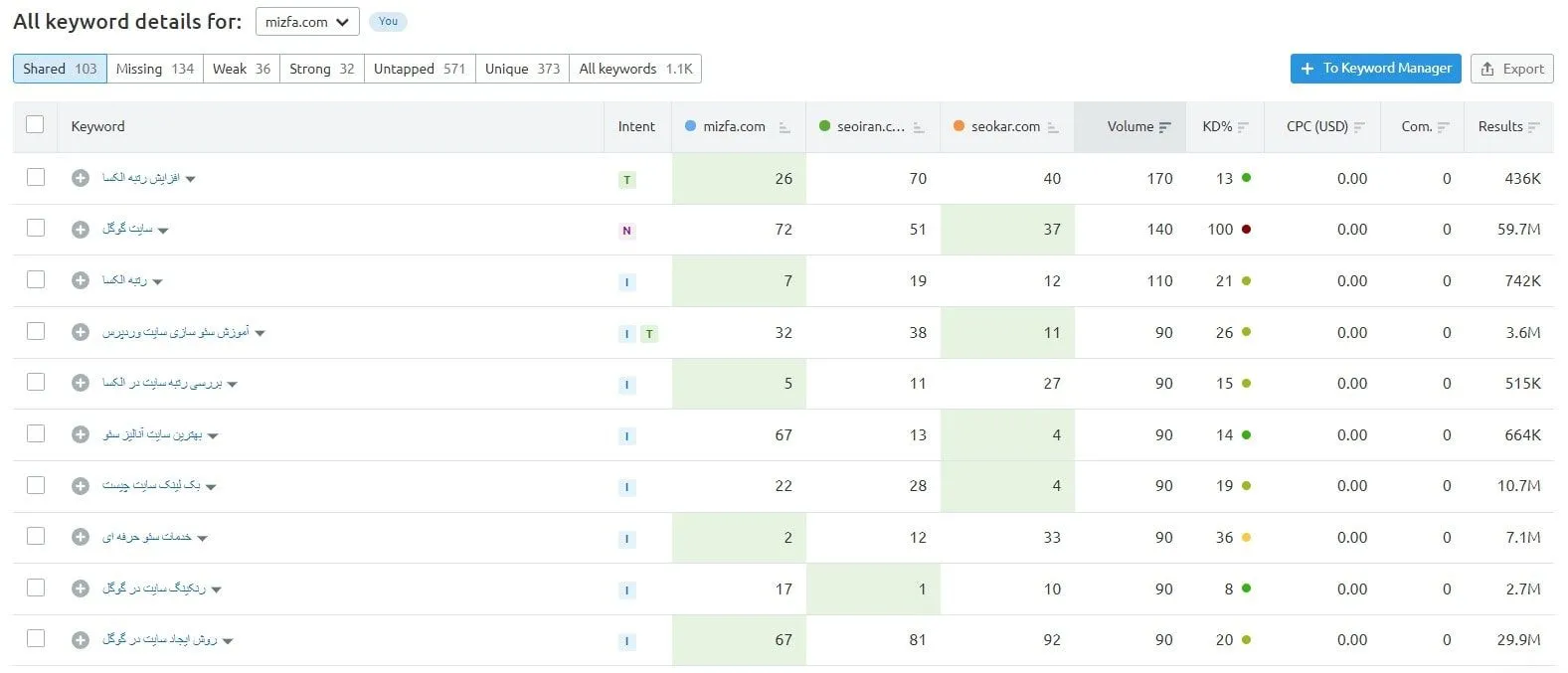Click the I intent badge in 29.9M row

click(626, 641)
